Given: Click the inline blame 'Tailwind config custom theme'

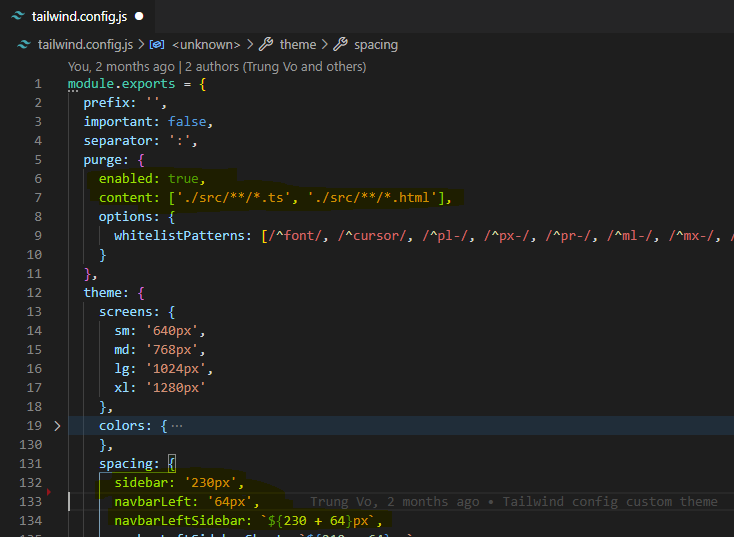Looking at the screenshot, I should pos(609,501).
